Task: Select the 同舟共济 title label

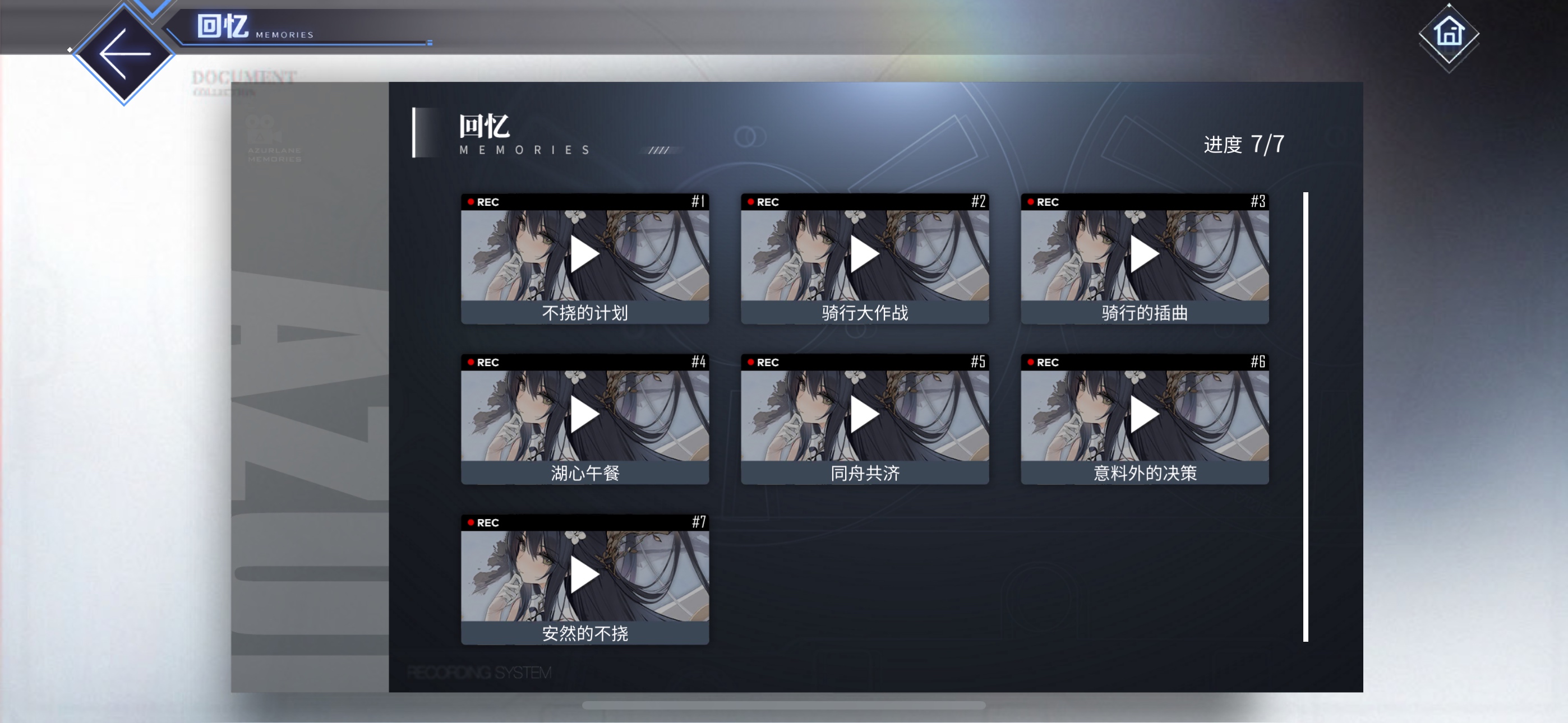Action: pos(864,473)
